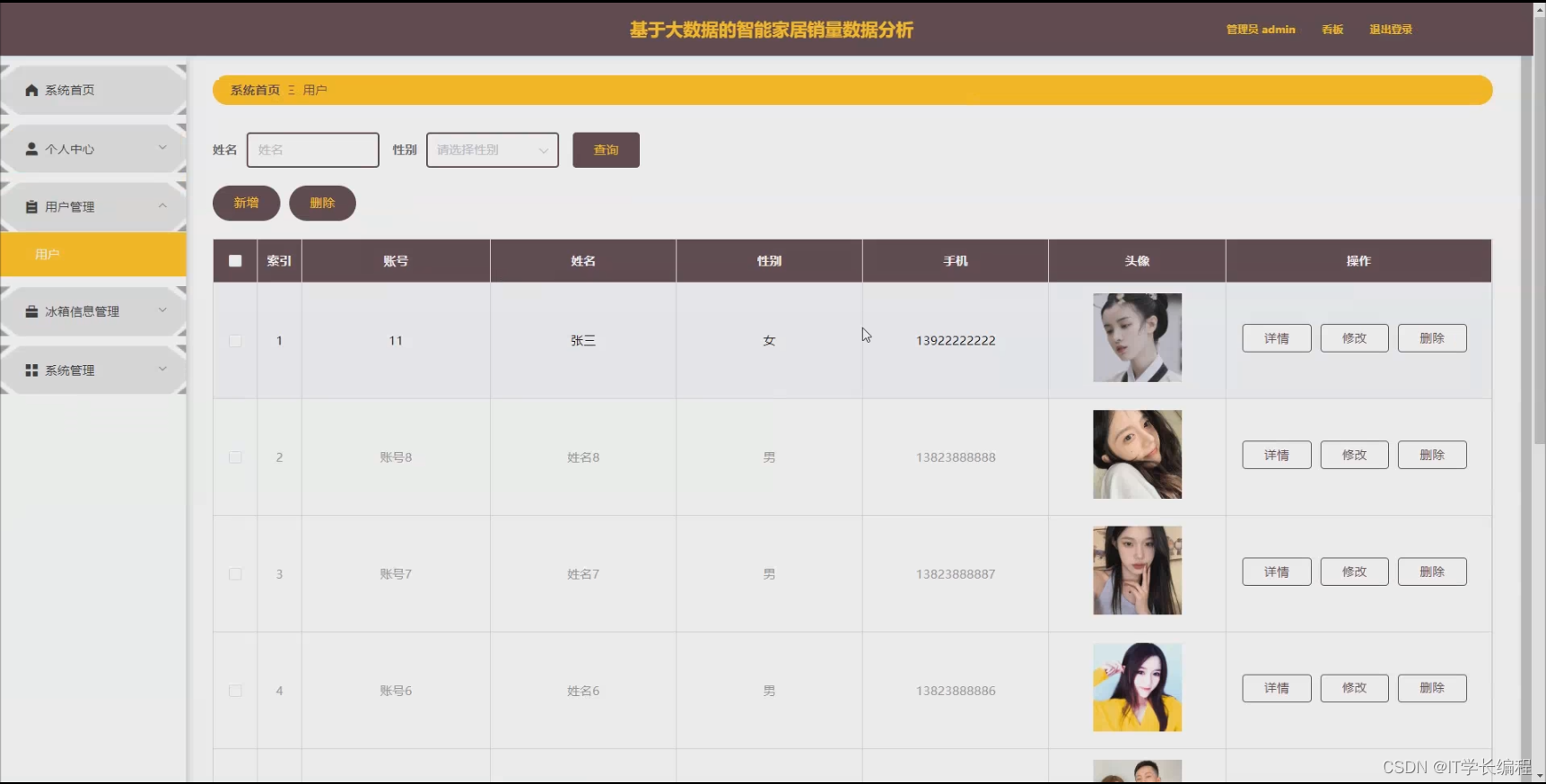
Task: Click 系统首页 in the breadcrumb
Action: (x=255, y=90)
